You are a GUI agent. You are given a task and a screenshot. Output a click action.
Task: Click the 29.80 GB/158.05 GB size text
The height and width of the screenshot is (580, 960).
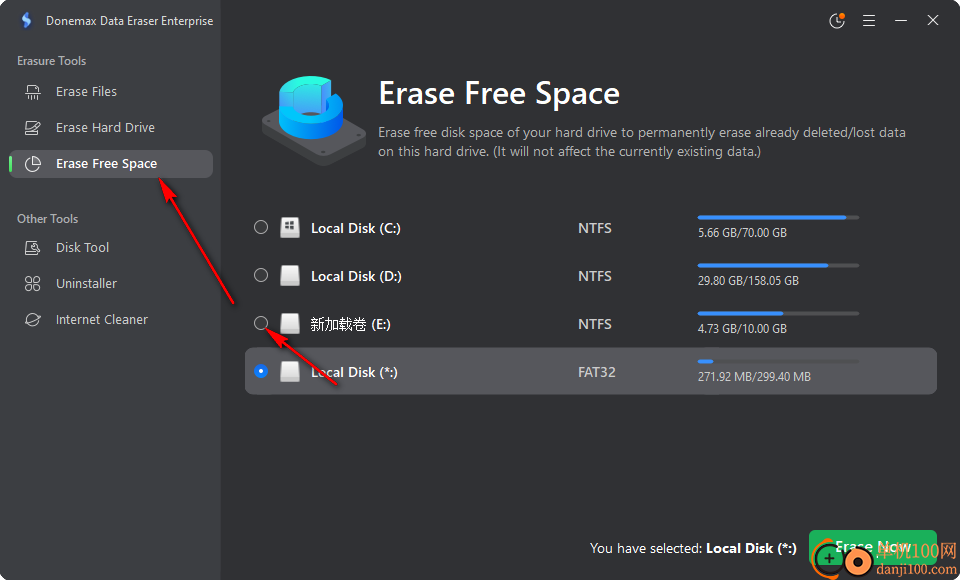(748, 281)
